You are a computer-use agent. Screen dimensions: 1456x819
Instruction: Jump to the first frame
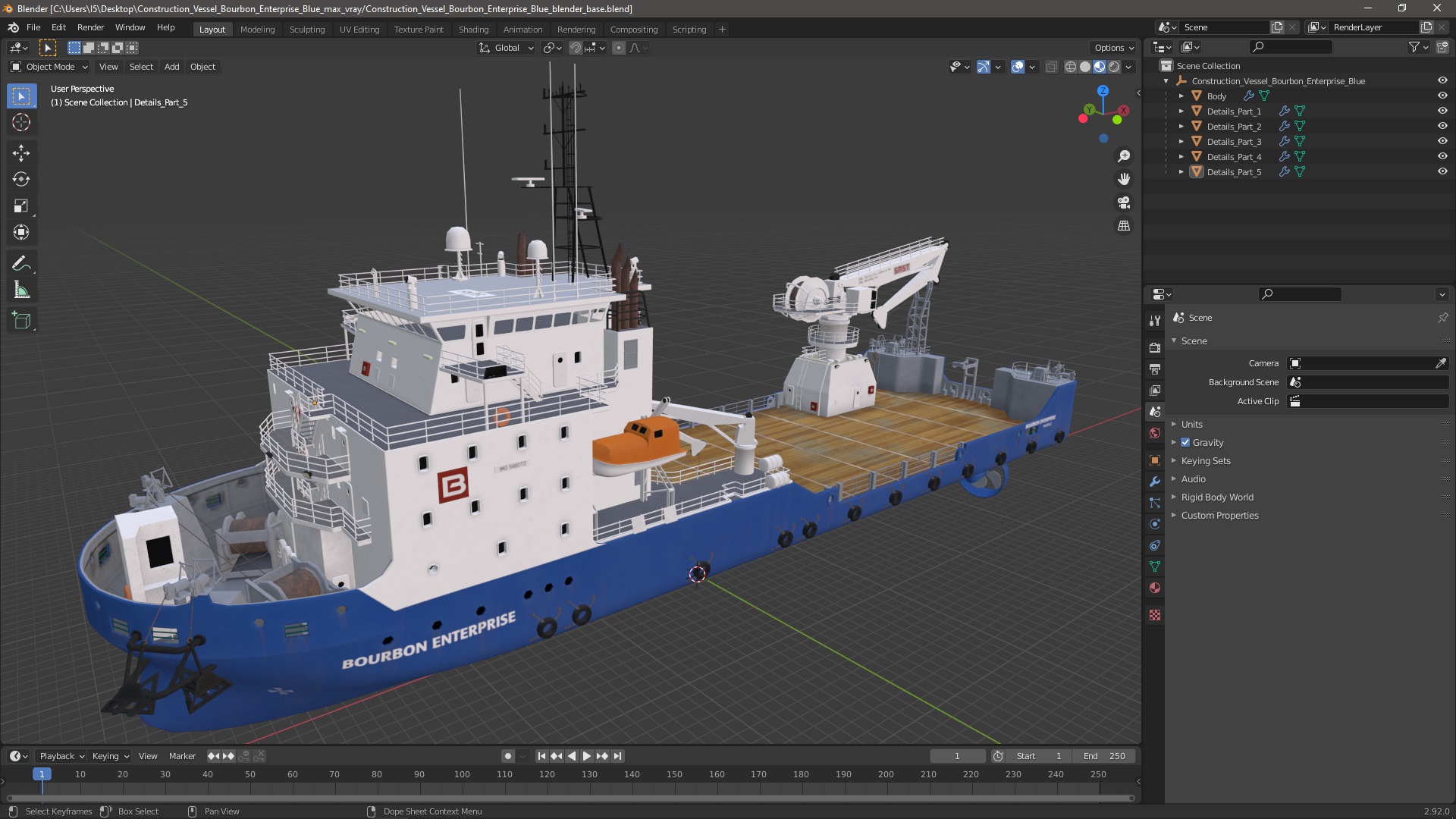point(541,756)
